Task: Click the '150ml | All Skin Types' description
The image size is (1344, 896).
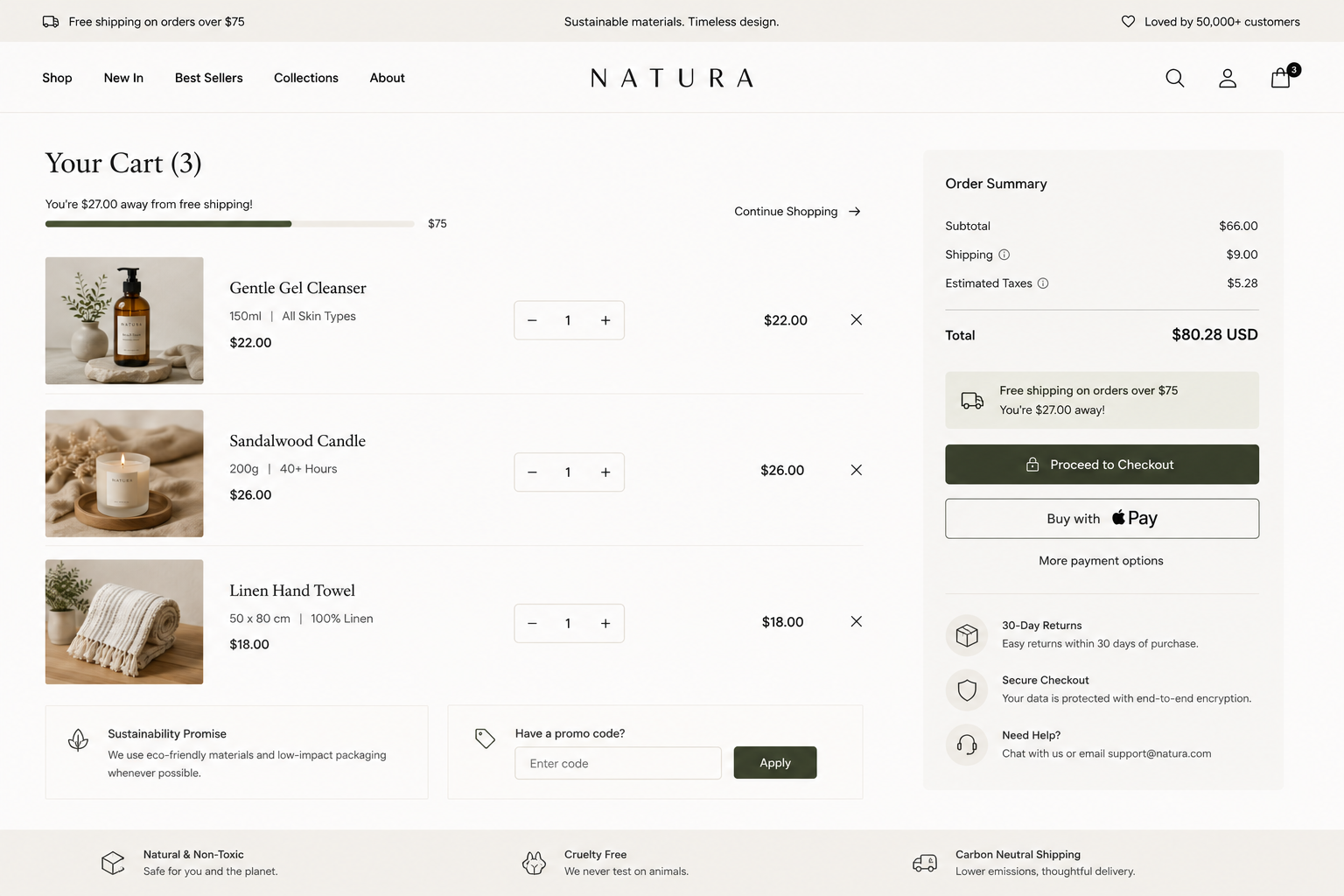Action: (292, 316)
